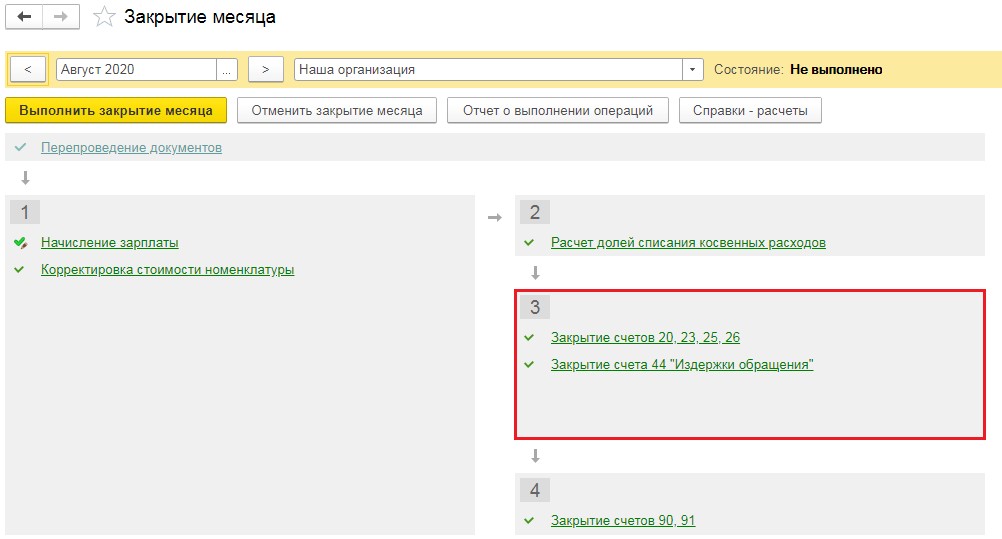The width and height of the screenshot is (1002, 539).
Task: Go to previous month with < button
Action: click(x=27, y=70)
